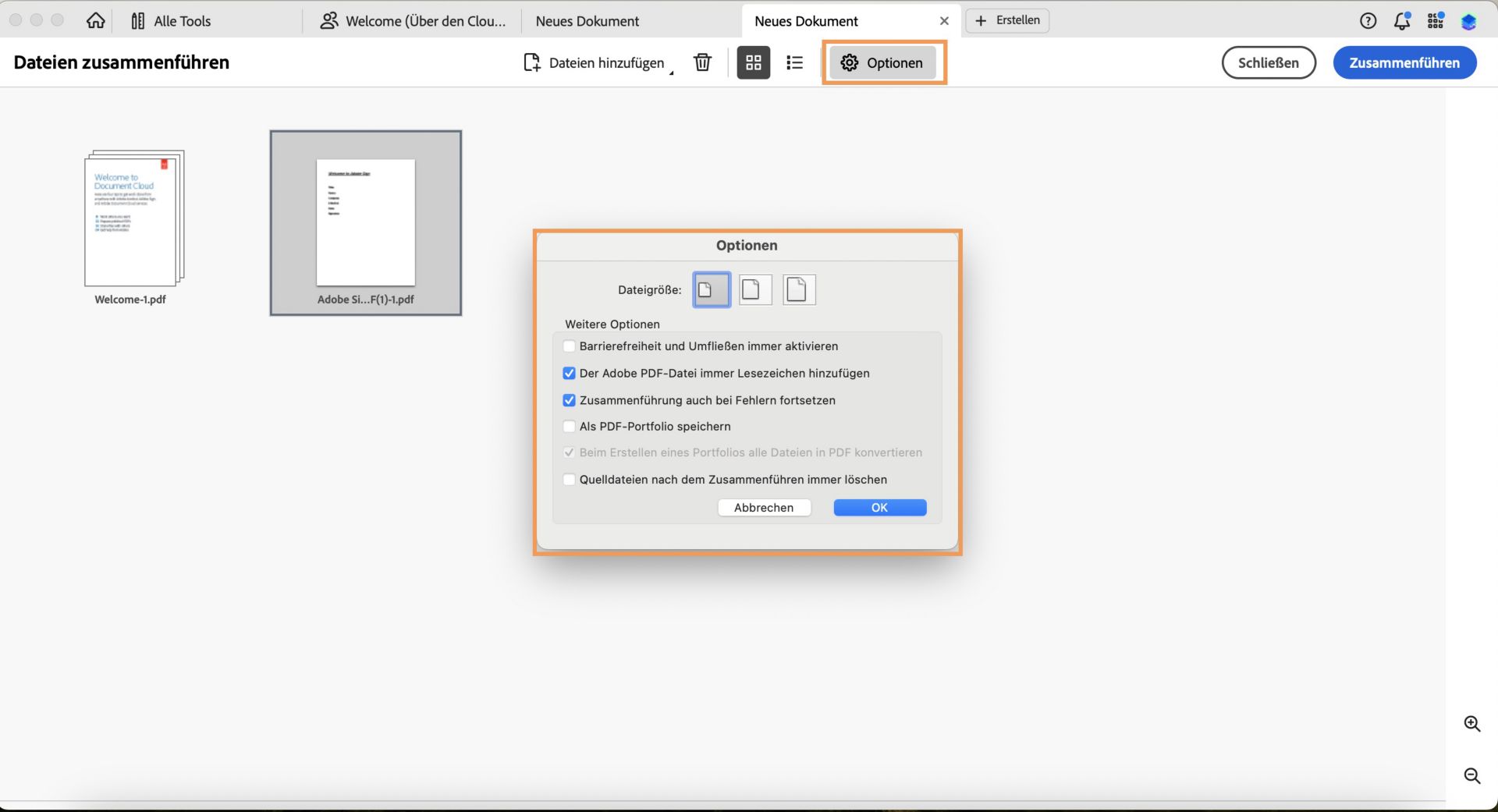The height and width of the screenshot is (812, 1498).
Task: Zoom out on thumbnails
Action: (1472, 775)
